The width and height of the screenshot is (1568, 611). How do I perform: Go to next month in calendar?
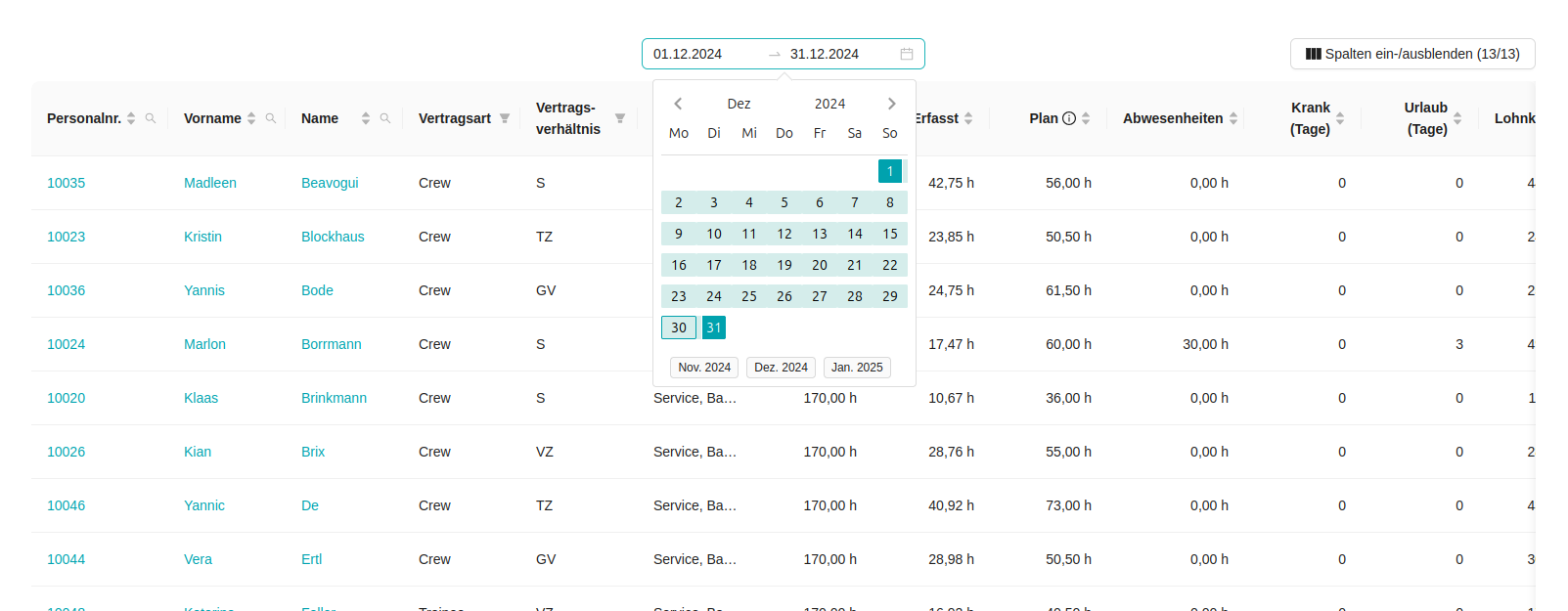click(x=891, y=104)
